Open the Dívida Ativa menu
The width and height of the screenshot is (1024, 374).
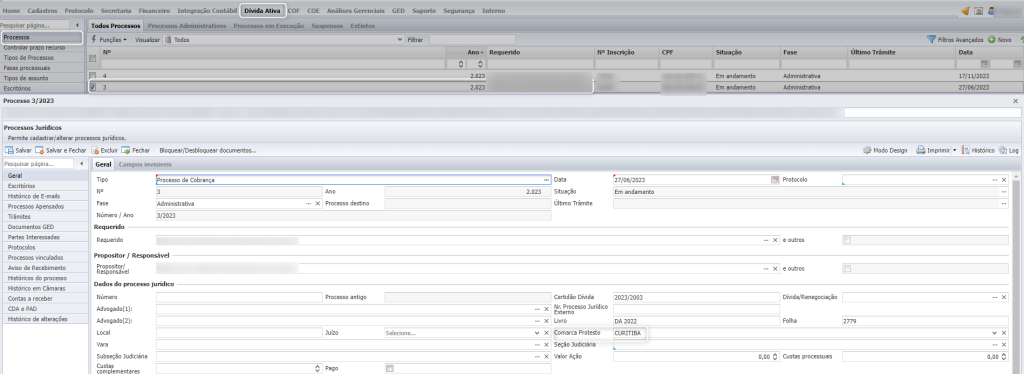pos(262,11)
